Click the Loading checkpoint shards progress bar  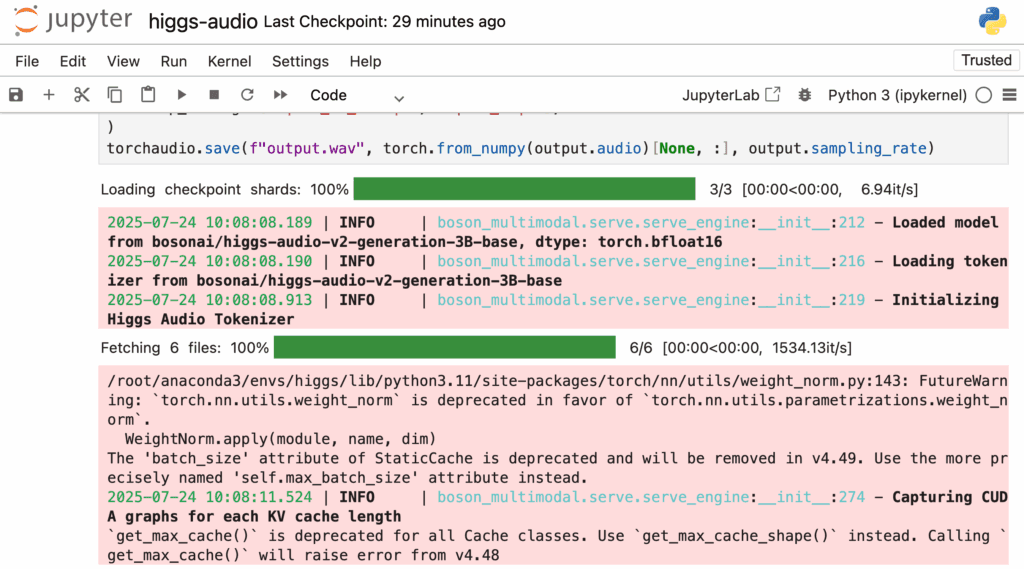click(524, 189)
